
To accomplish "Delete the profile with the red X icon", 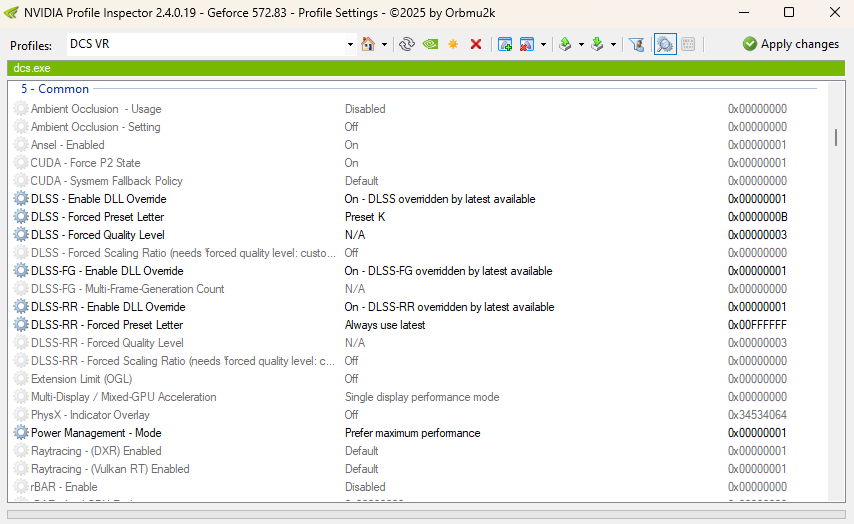I will (476, 44).
